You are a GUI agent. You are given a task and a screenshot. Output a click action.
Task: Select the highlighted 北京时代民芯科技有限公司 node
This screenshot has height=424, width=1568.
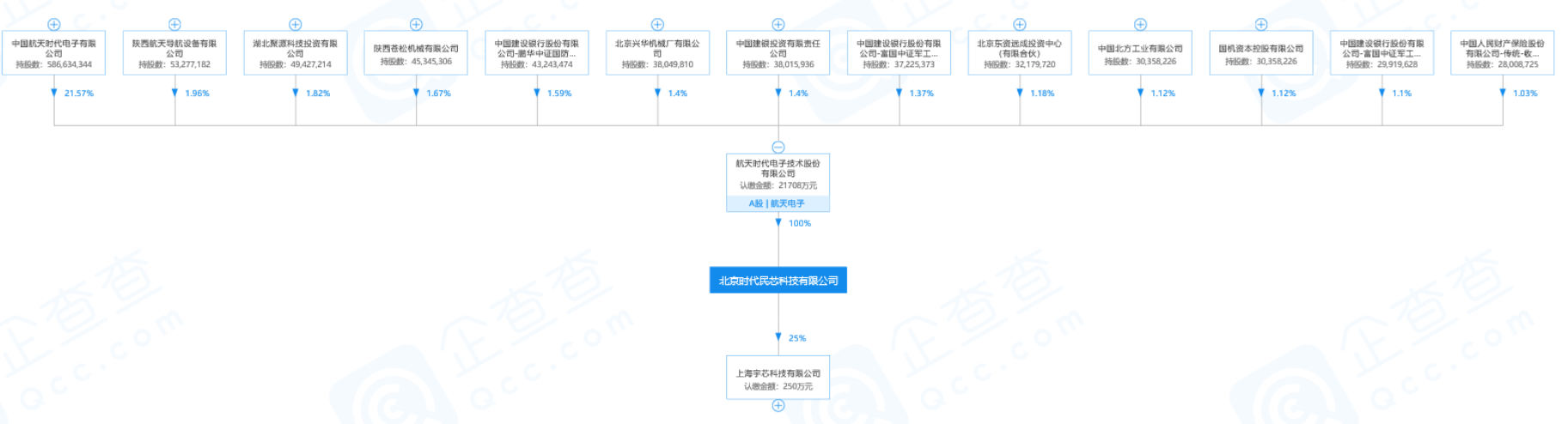pos(778,281)
